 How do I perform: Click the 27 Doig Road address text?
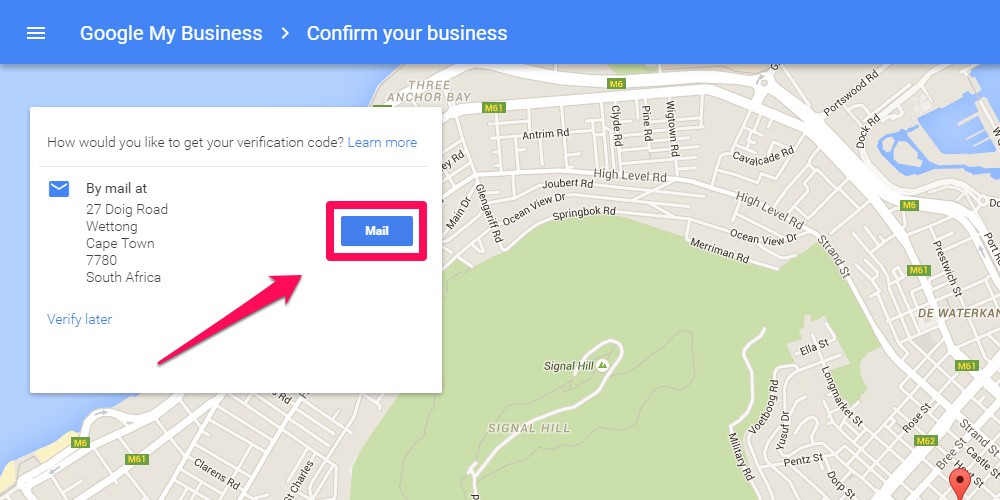point(127,209)
